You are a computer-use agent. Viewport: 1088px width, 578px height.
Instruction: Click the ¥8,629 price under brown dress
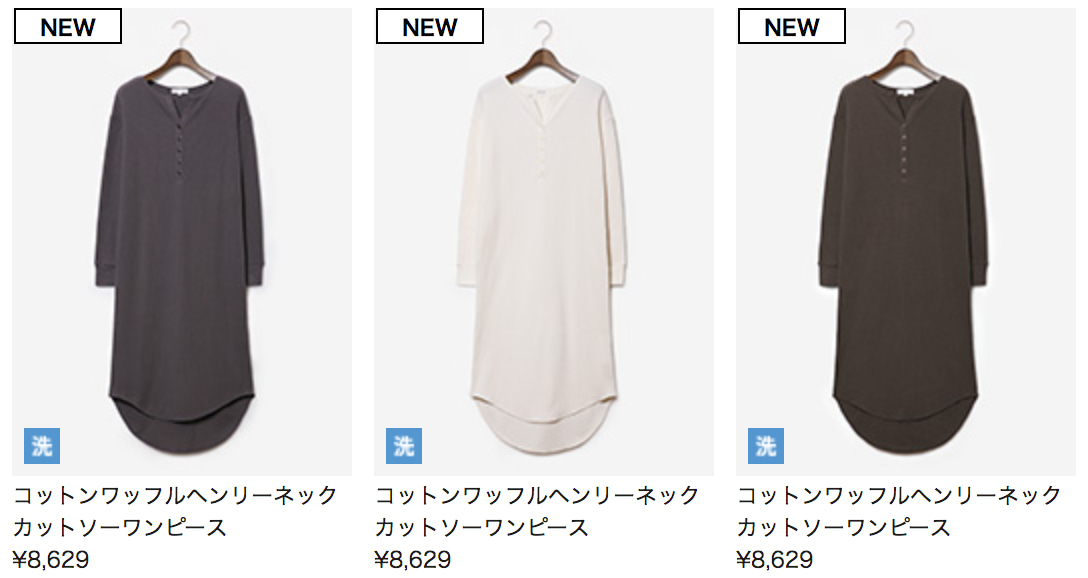(775, 559)
